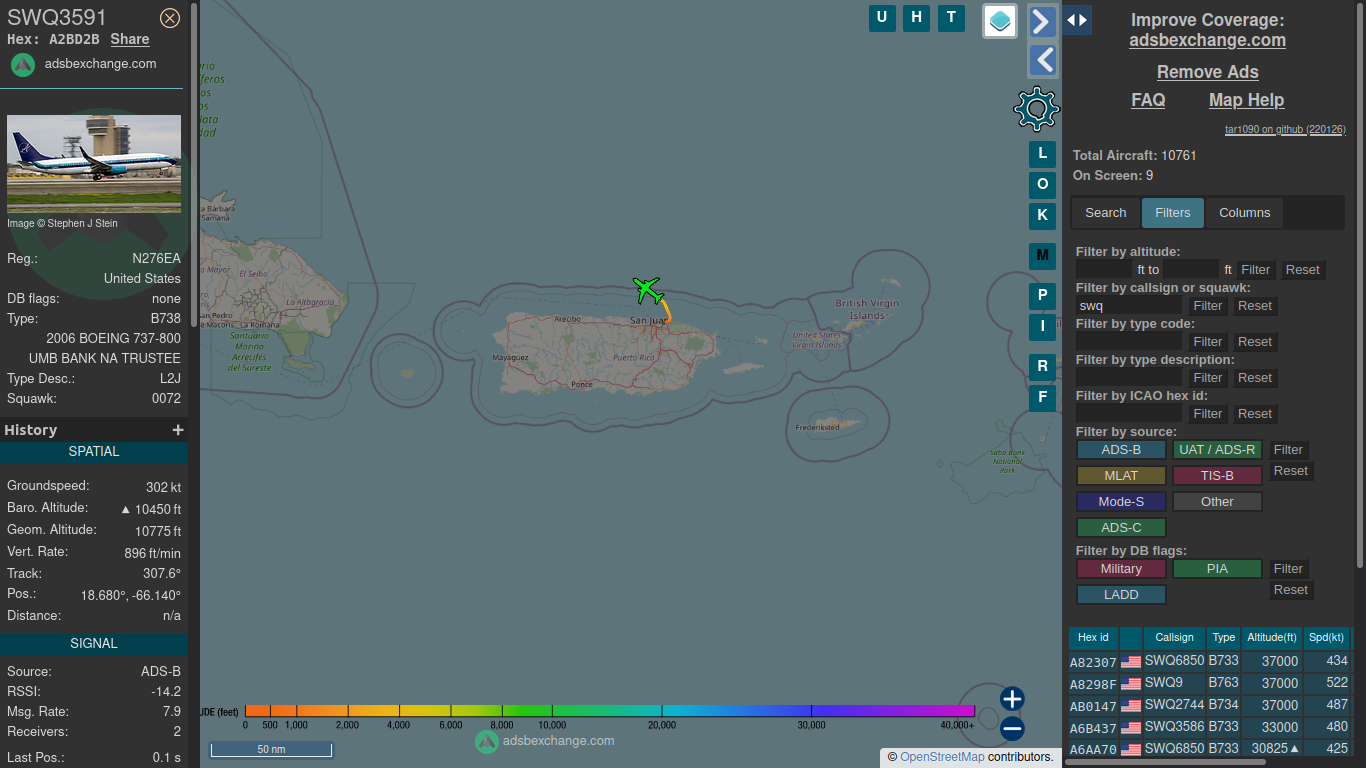Open the map layer switcher
Image resolution: width=1366 pixels, height=768 pixels.
tap(1000, 21)
